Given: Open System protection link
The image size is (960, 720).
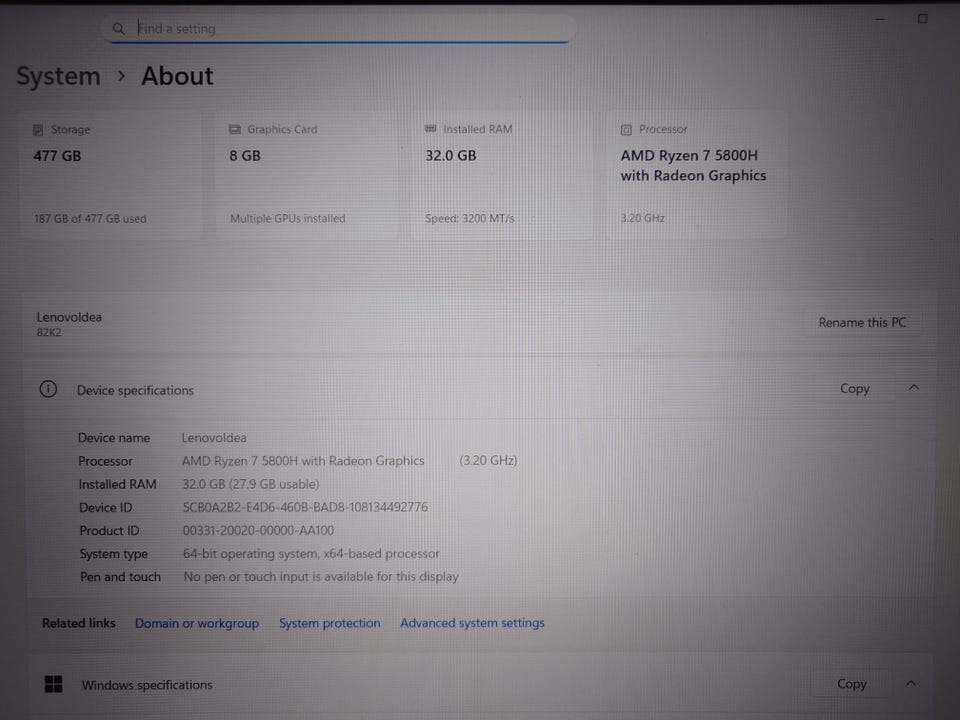Looking at the screenshot, I should pyautogui.click(x=330, y=623).
